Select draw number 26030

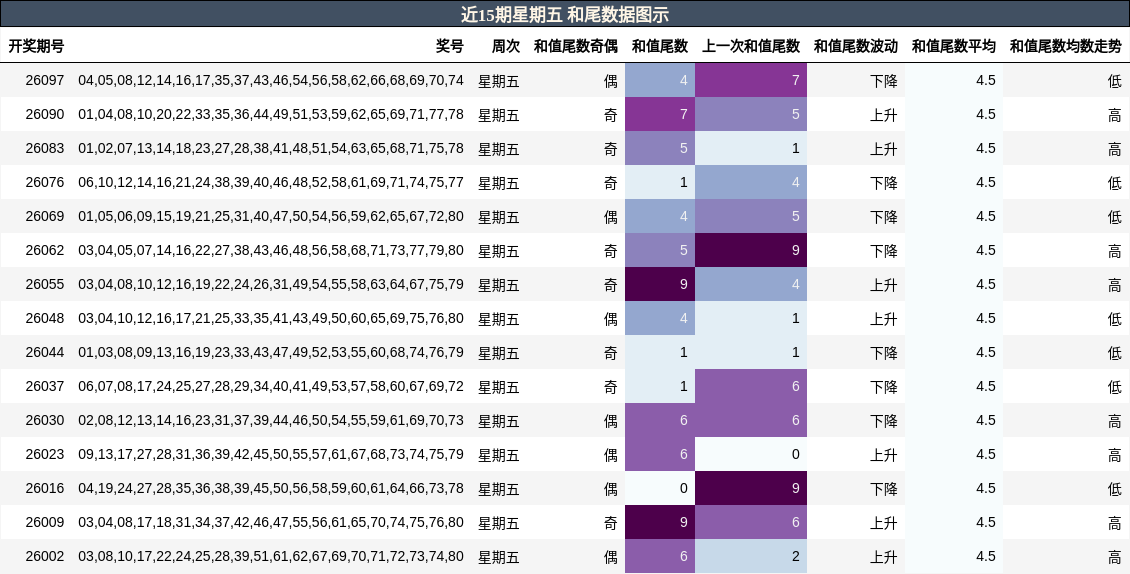pyautogui.click(x=45, y=420)
